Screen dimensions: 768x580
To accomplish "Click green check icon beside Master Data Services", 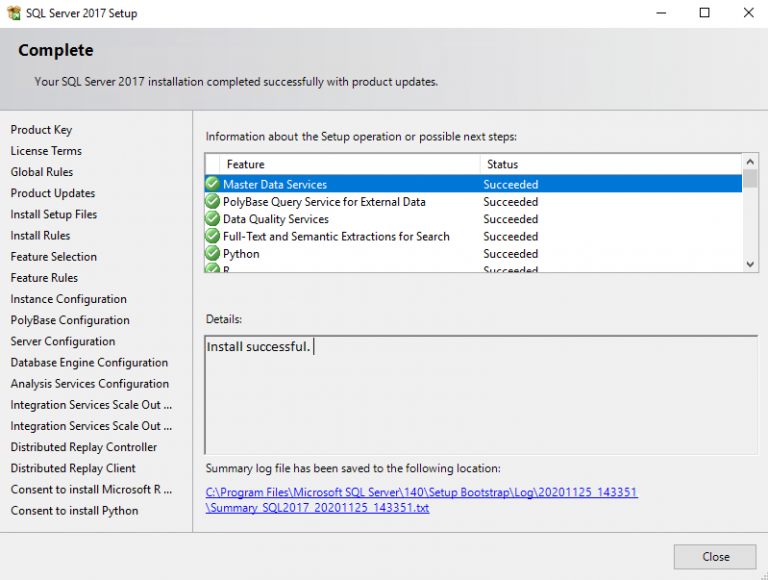I will click(x=213, y=184).
